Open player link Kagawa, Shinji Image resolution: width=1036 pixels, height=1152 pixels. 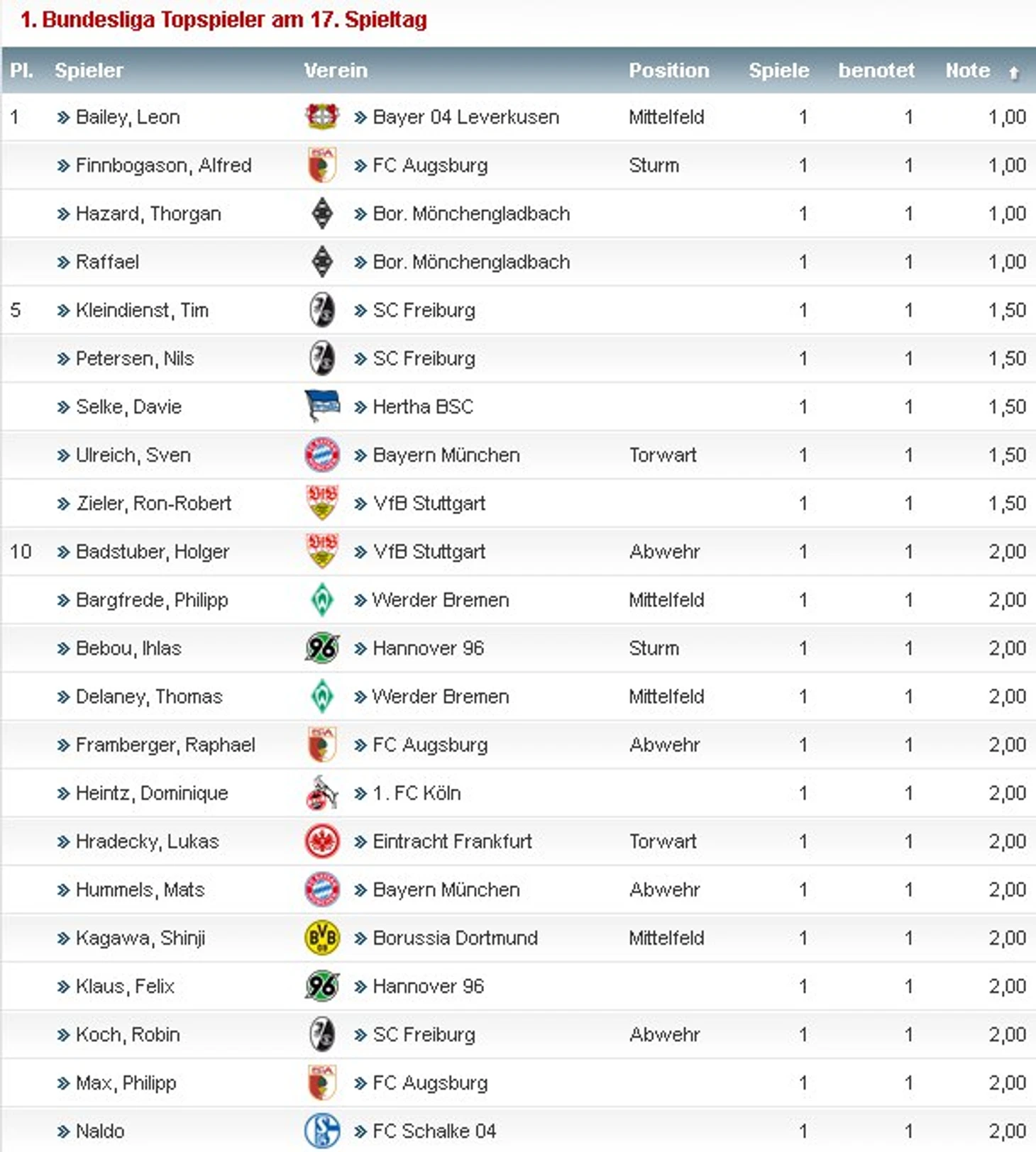coord(140,938)
